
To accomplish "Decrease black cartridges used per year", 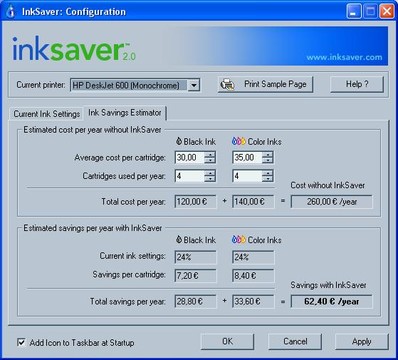I will [210, 179].
